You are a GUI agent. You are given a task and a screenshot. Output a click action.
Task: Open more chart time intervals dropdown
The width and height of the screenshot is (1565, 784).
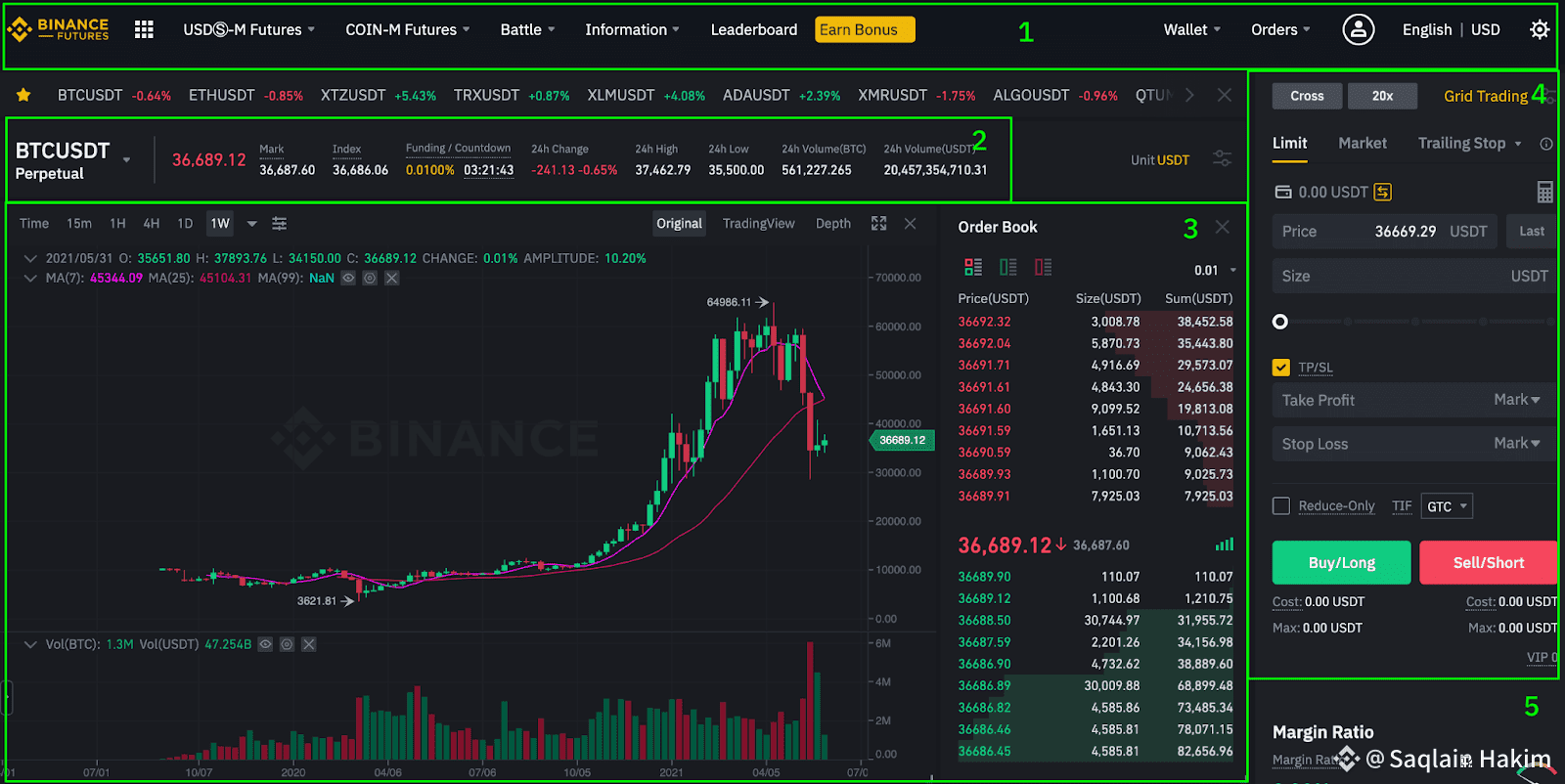251,224
